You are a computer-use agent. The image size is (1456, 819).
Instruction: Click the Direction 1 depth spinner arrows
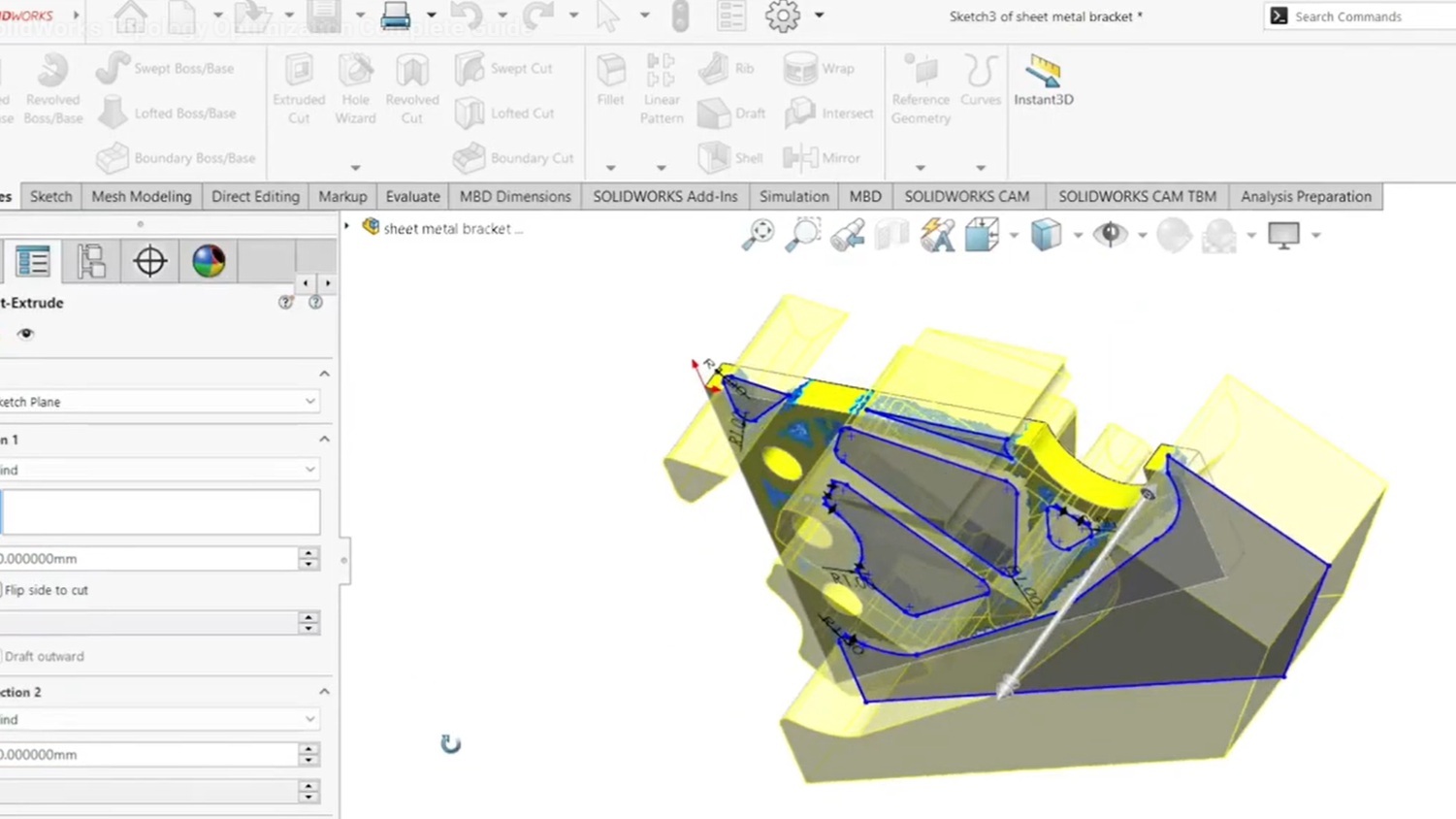click(x=308, y=559)
